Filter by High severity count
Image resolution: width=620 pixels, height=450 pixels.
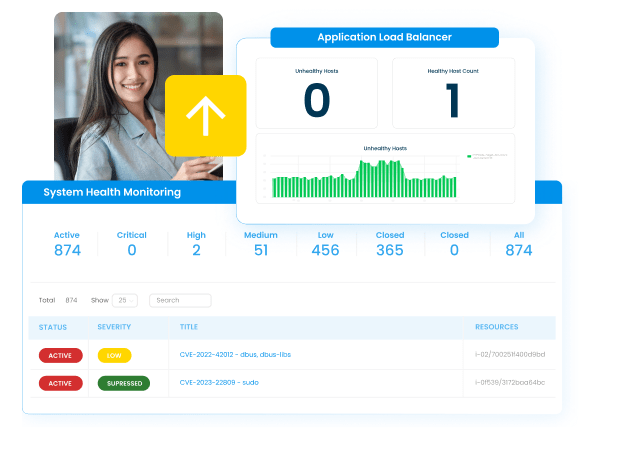(196, 244)
